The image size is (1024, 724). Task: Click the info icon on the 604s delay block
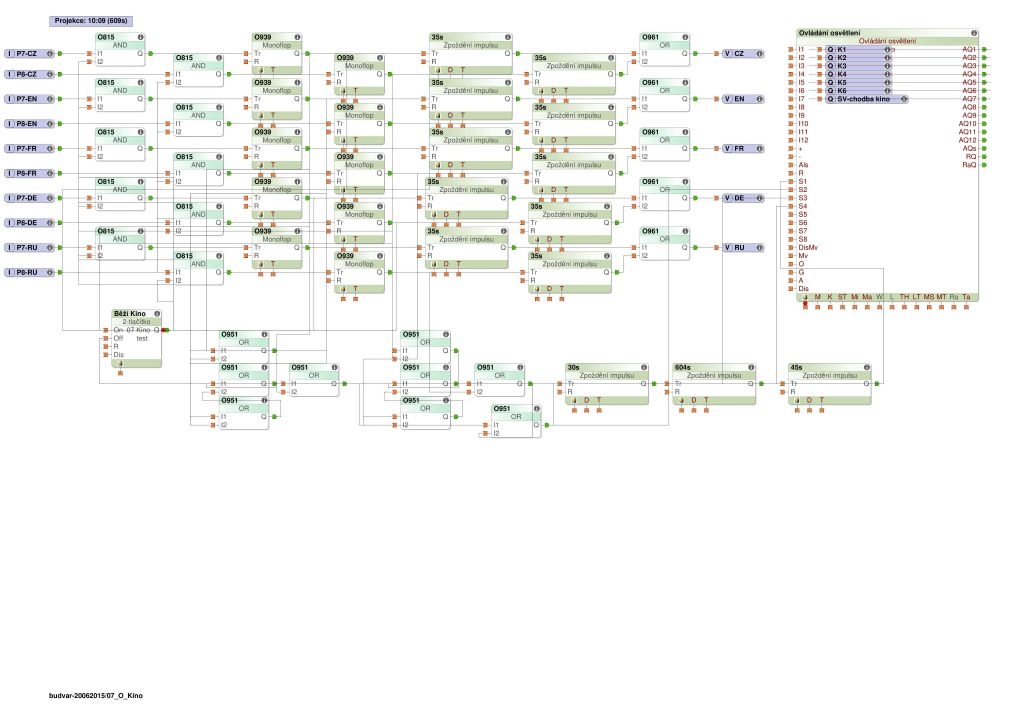click(751, 368)
